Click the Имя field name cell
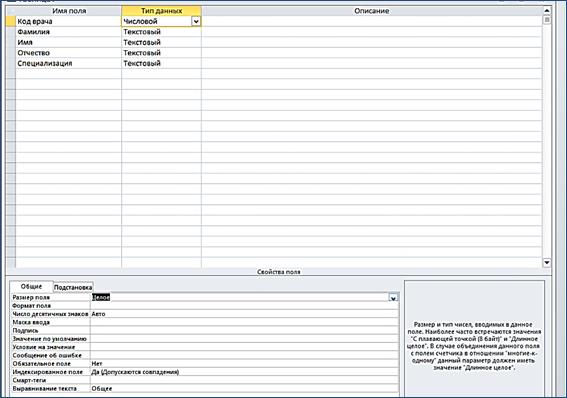567x398 pixels. 69,42
